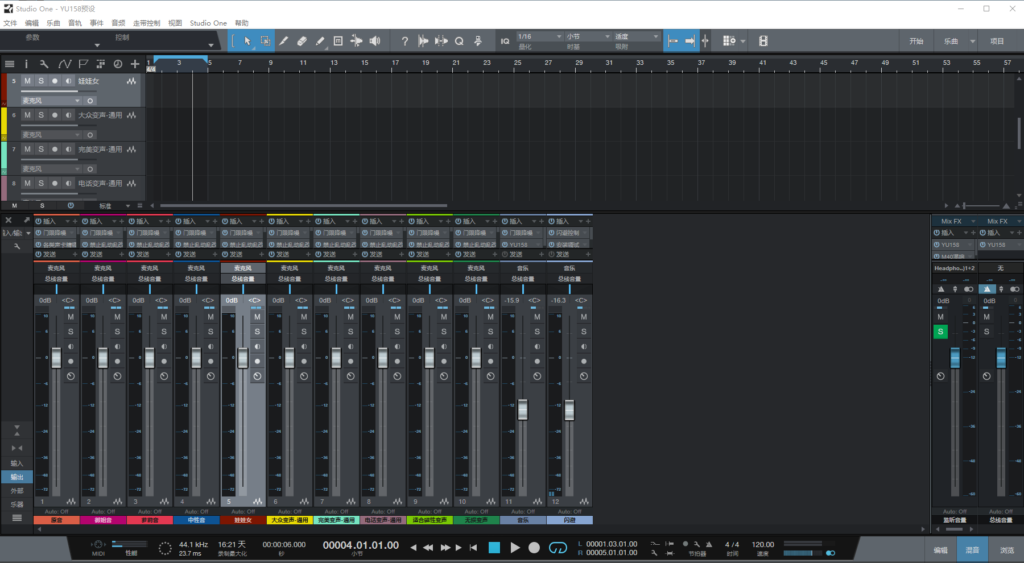Select the Listen speaker tool
The height and width of the screenshot is (563, 1024).
[x=375, y=41]
